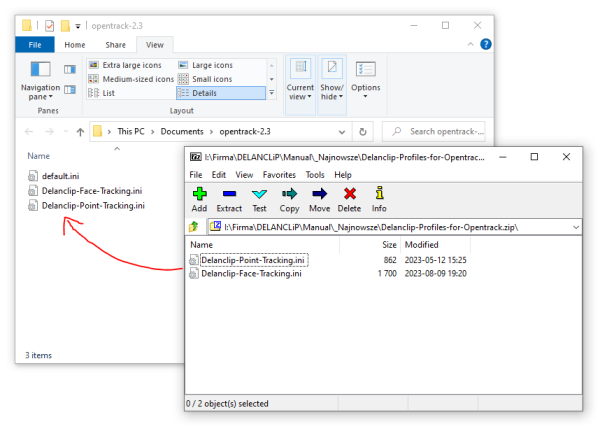Switch to the Share ribbon tab
600x431 pixels.
point(115,45)
